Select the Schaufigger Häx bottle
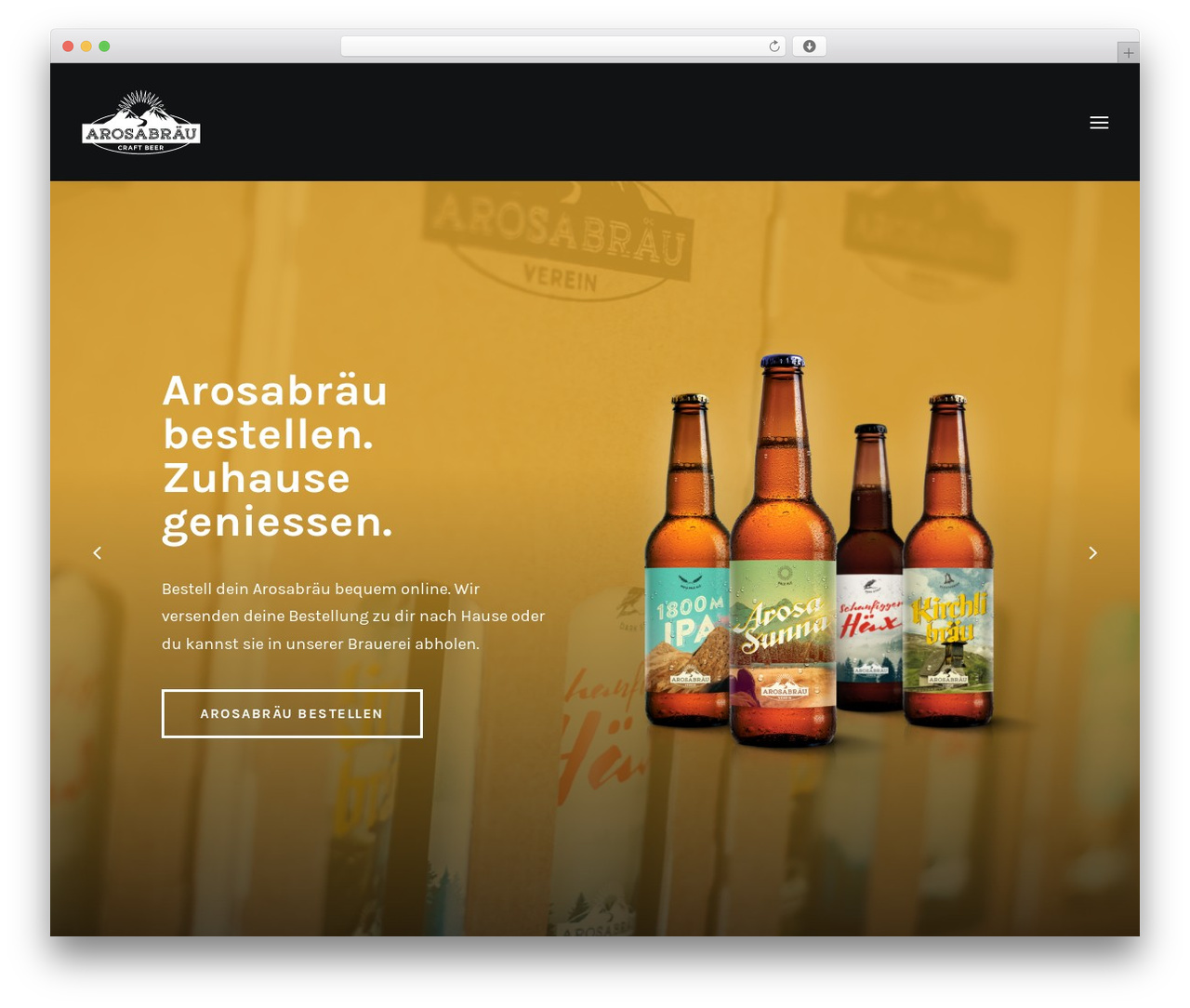The width and height of the screenshot is (1190, 1008). coord(870,567)
